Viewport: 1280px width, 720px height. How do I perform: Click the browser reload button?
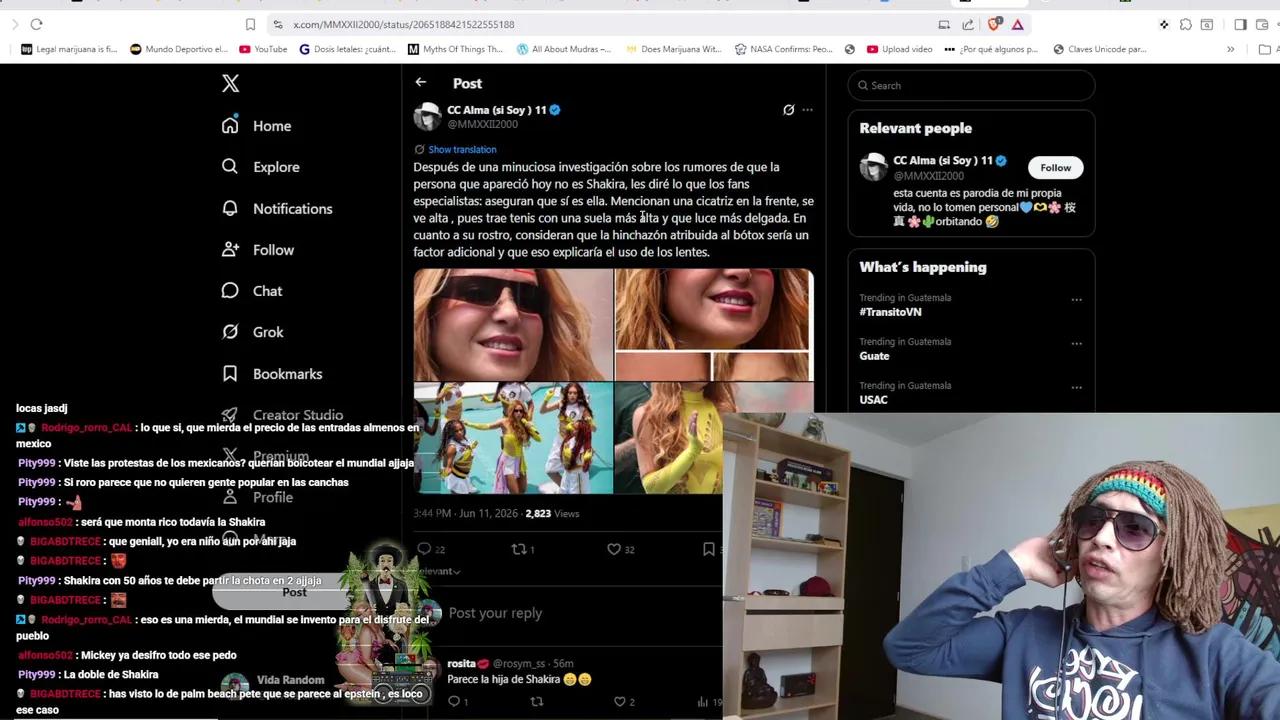[x=36, y=24]
